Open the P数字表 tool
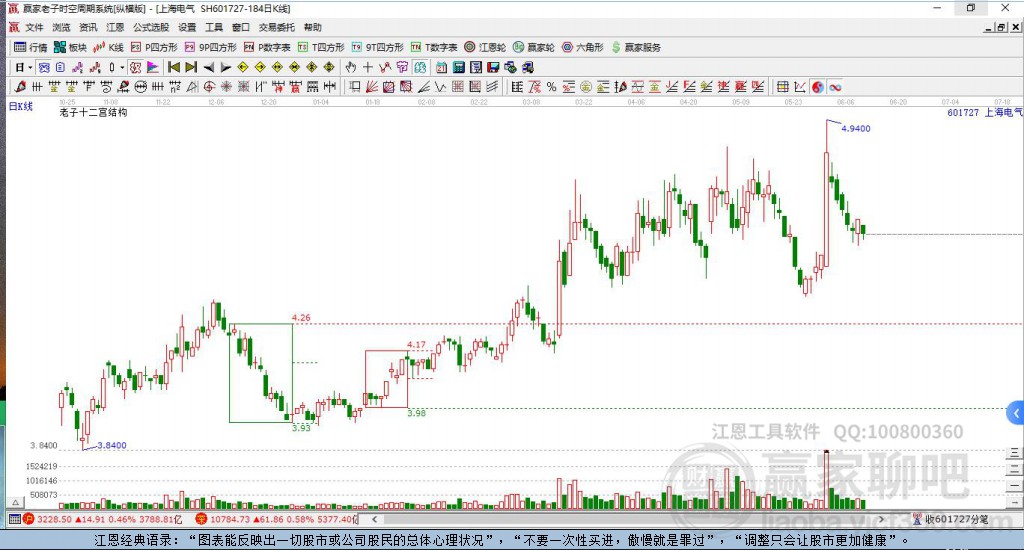The height and width of the screenshot is (550, 1024). [x=266, y=47]
